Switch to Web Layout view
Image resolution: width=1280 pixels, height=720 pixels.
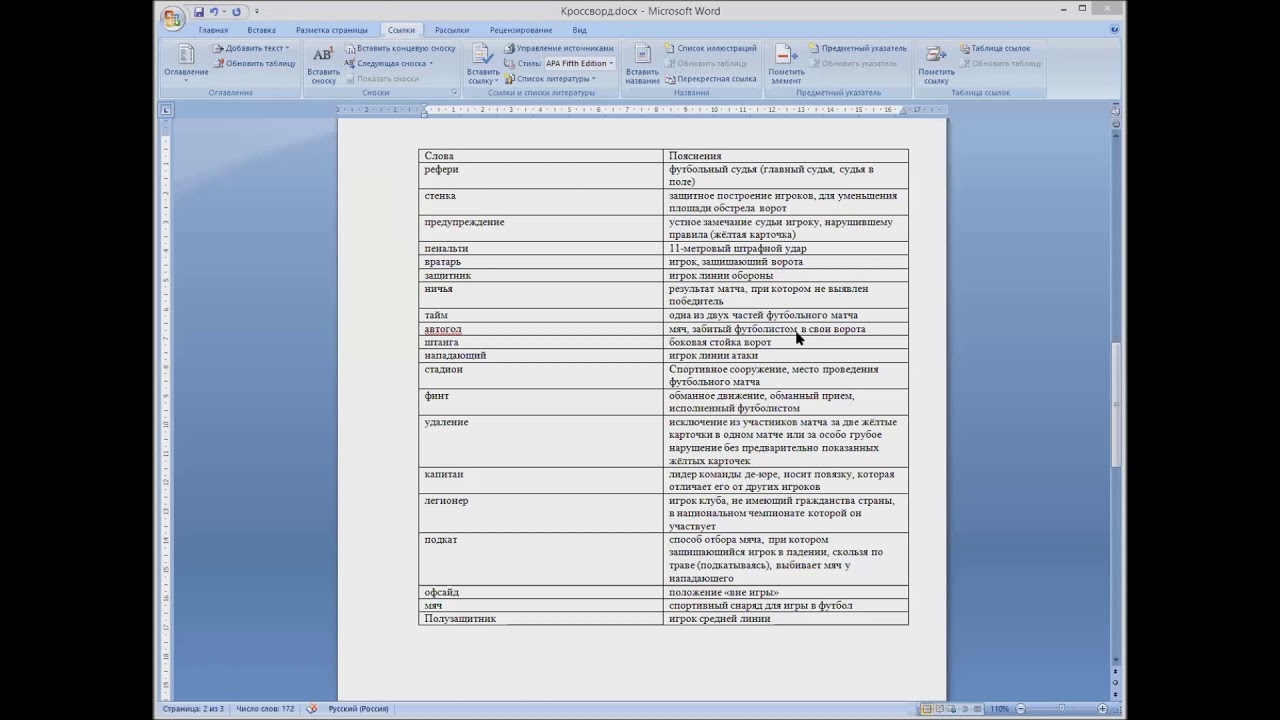953,709
